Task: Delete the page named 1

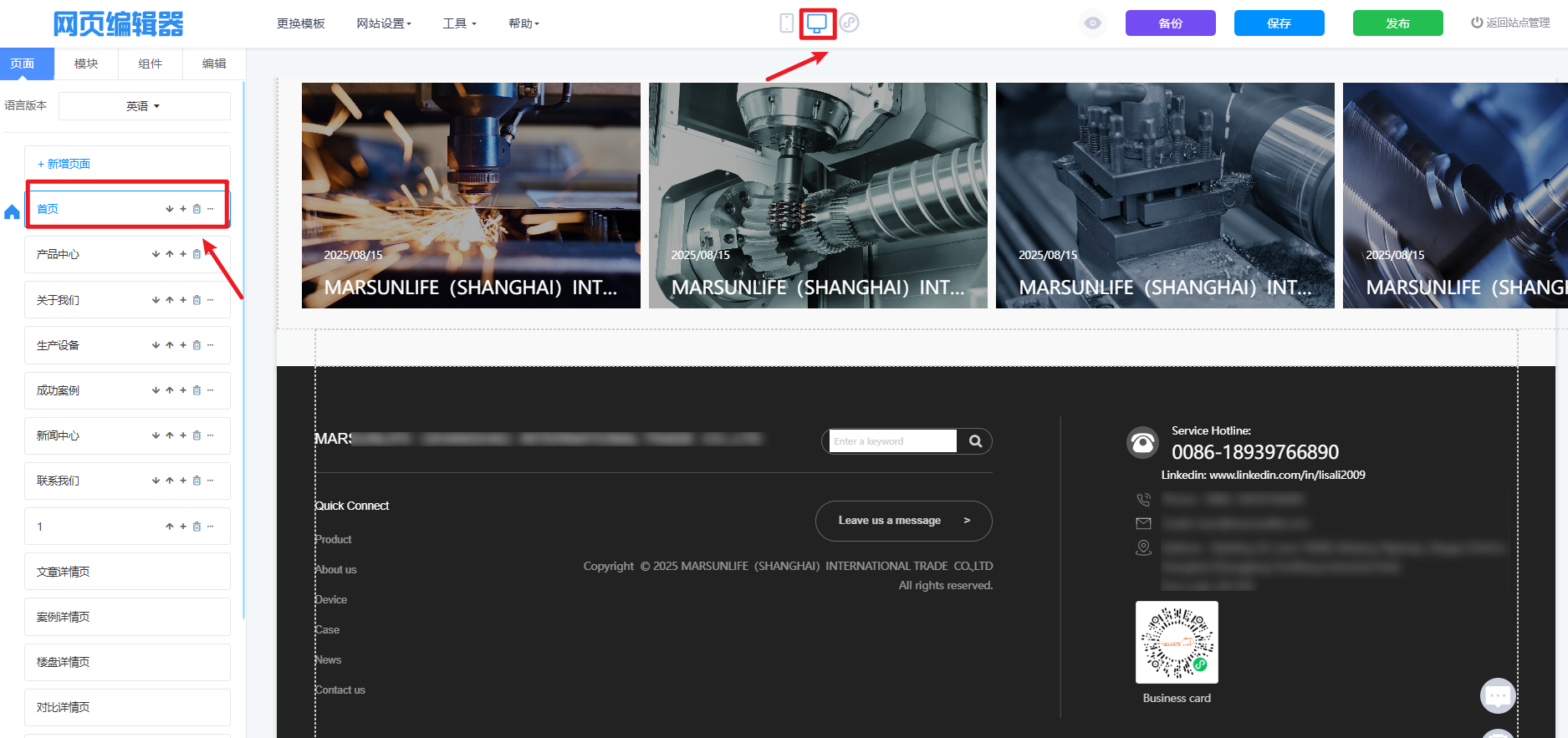Action: coord(197,527)
